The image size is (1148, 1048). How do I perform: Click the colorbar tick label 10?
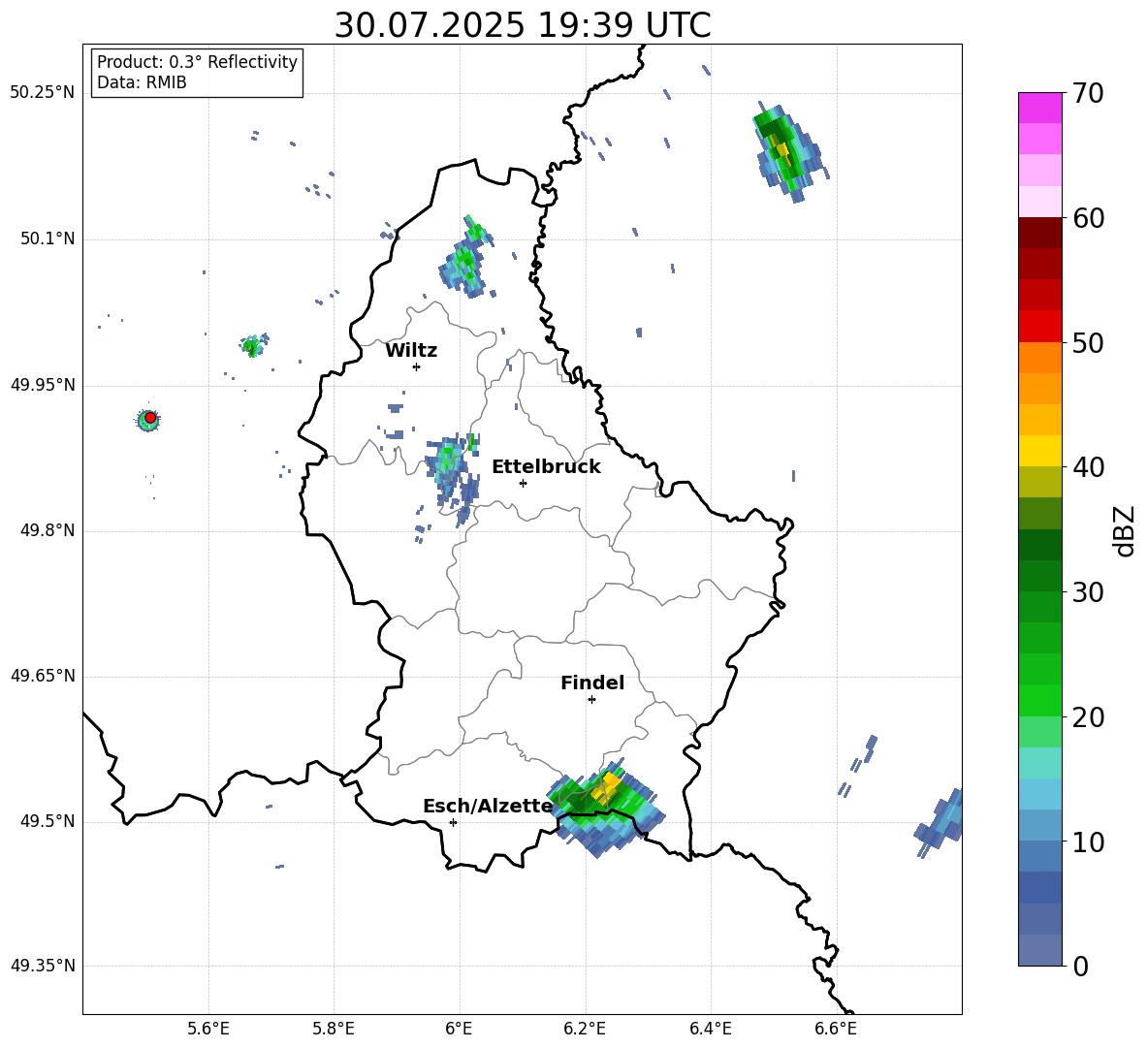tap(1088, 842)
